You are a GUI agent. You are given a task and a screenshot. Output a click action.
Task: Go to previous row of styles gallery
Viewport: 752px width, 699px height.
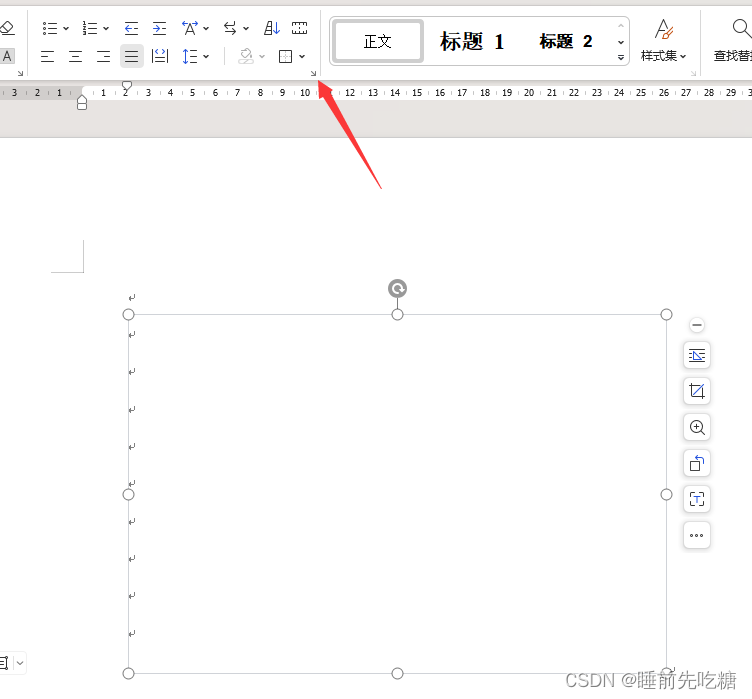point(621,26)
